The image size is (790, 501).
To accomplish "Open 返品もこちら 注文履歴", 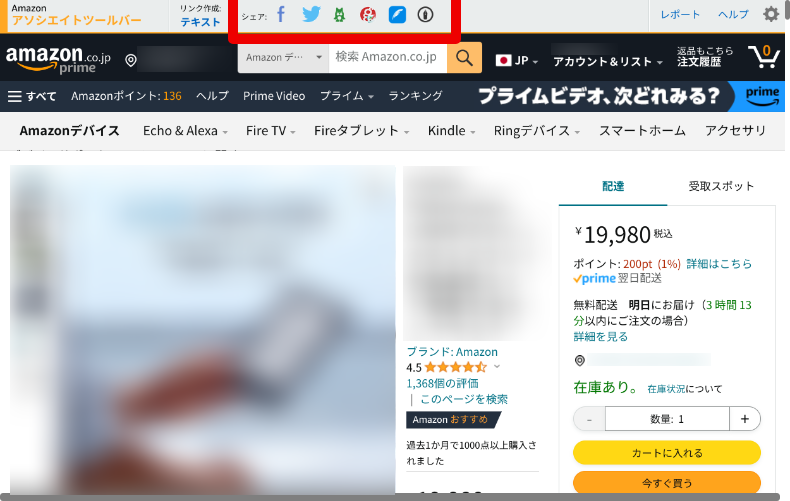I will tap(704, 56).
